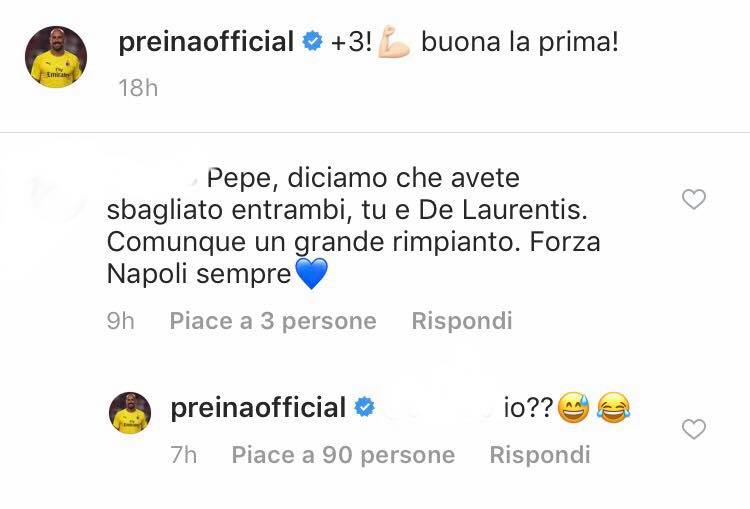
Task: Click the verified badge in the reply
Action: [x=364, y=408]
